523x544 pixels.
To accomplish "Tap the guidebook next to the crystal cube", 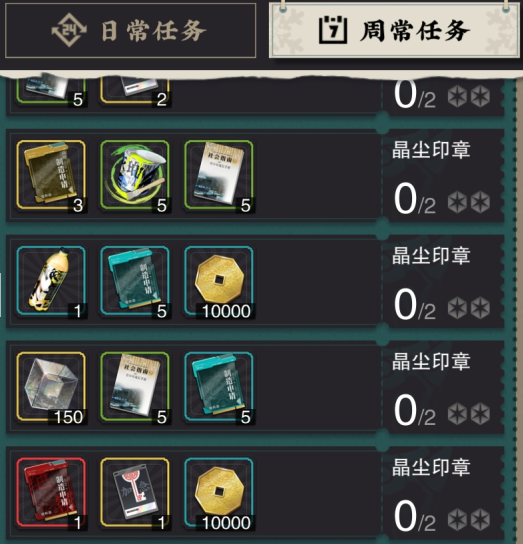I will point(135,386).
